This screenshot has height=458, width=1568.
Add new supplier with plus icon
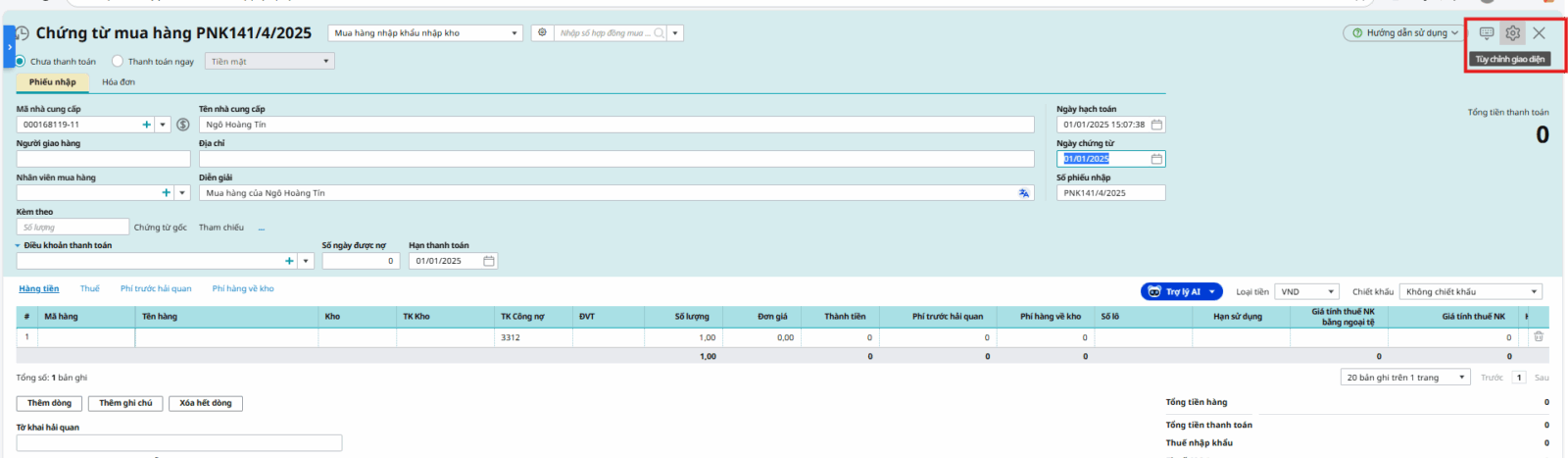(x=147, y=125)
